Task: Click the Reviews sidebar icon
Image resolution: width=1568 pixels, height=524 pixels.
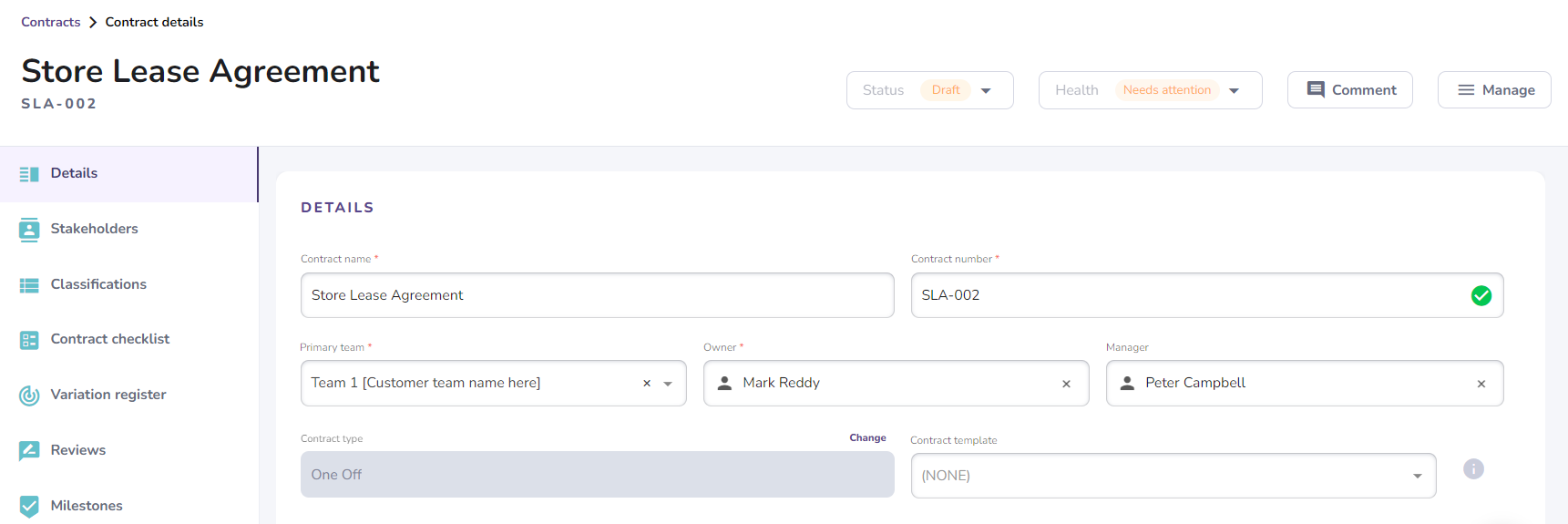Action: (29, 450)
